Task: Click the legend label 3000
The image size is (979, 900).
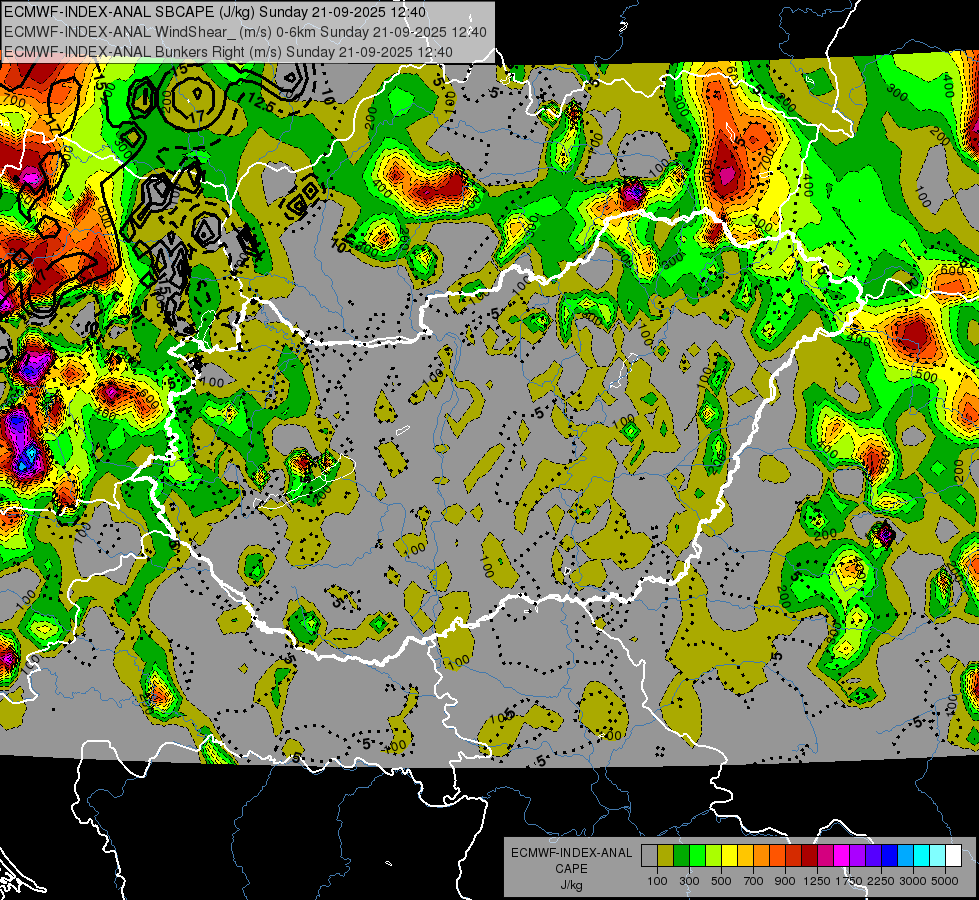Action: coord(913,881)
